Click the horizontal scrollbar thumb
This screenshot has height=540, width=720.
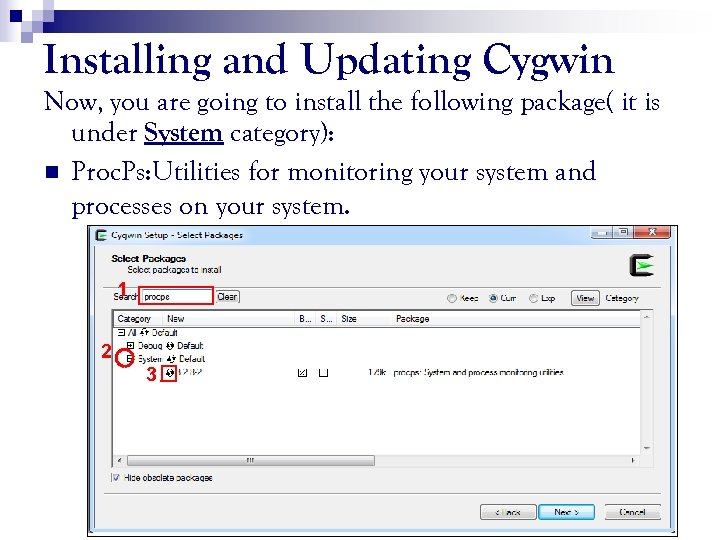click(251, 460)
